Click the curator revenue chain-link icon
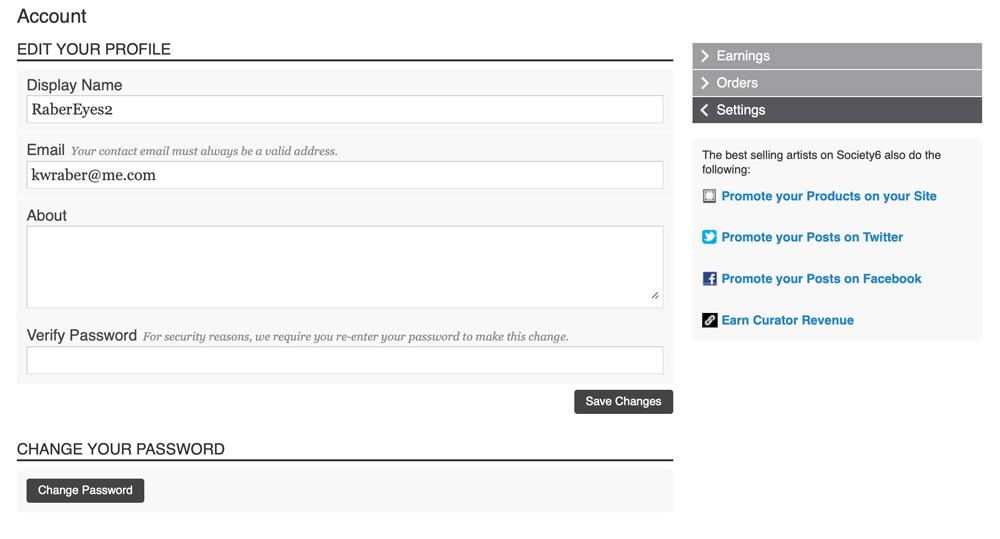Screen dimensions: 1000x539 [709, 320]
